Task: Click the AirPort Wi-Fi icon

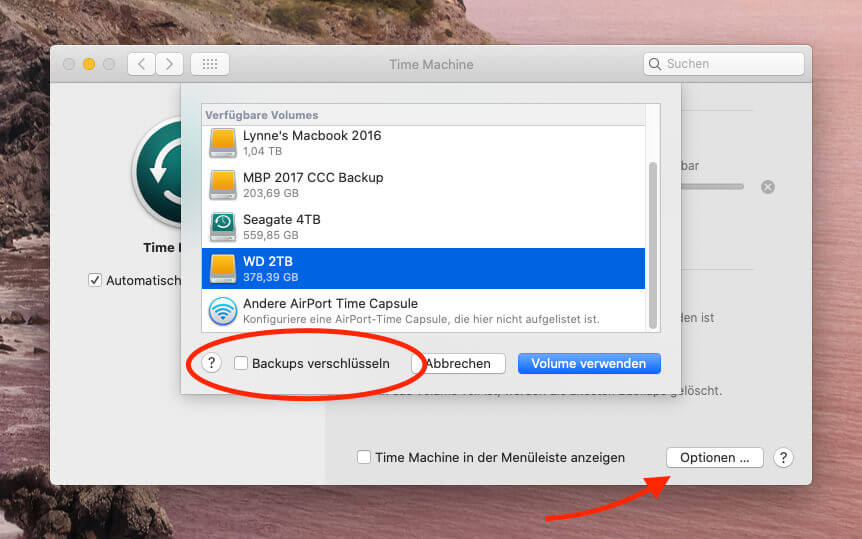Action: (223, 311)
